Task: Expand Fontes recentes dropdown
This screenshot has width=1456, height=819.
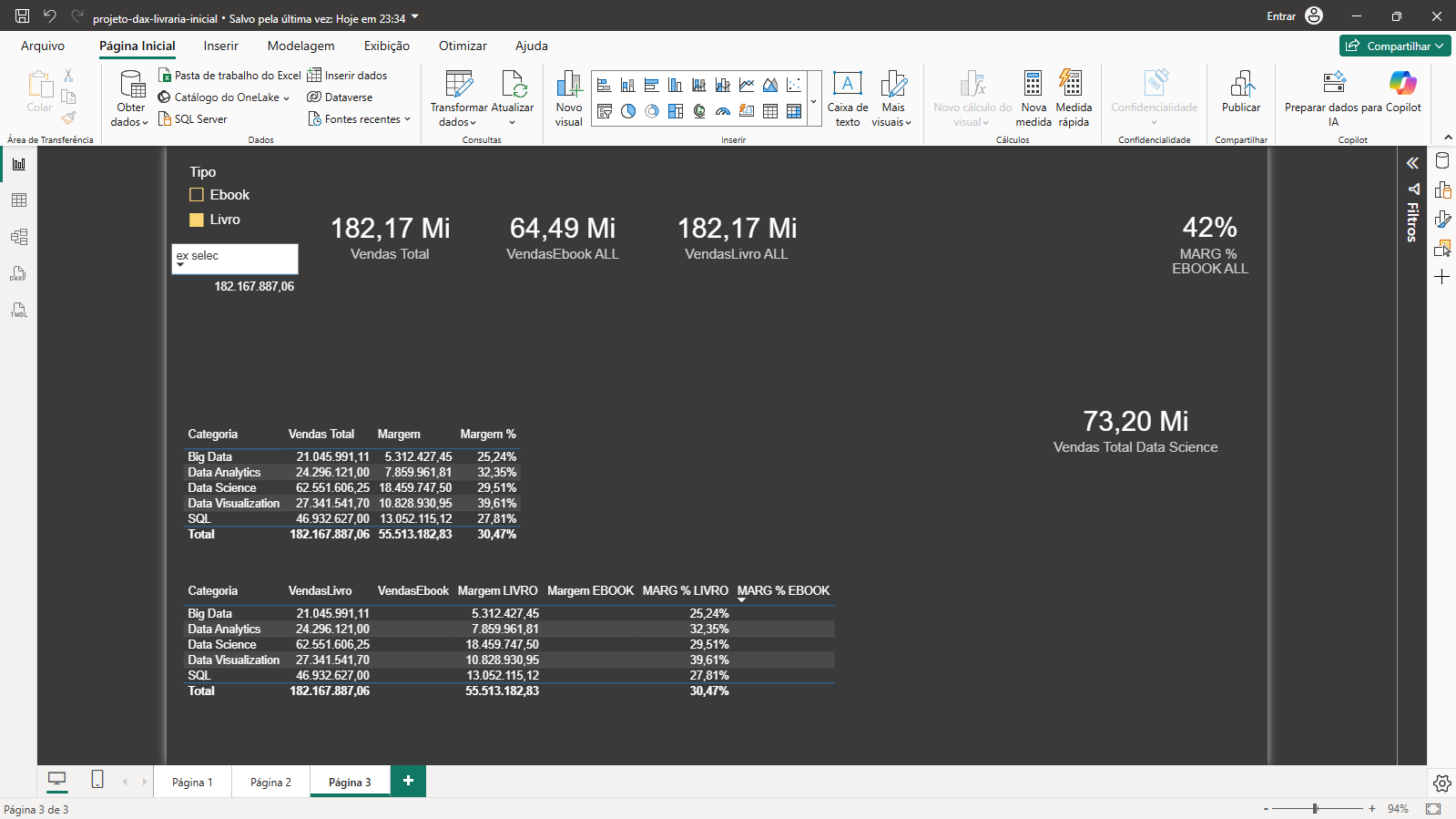Action: (x=360, y=119)
